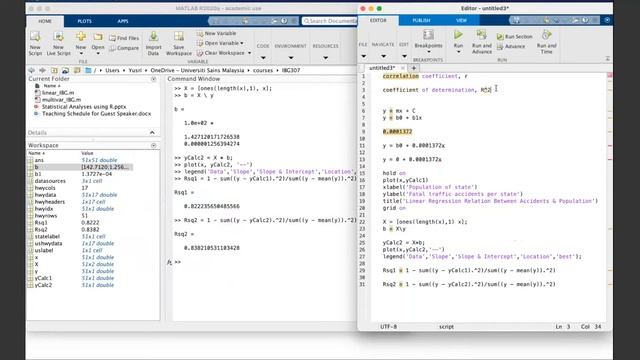Open Workspace panel actions menu
This screenshot has width=640, height=360.
pyautogui.click(x=153, y=145)
